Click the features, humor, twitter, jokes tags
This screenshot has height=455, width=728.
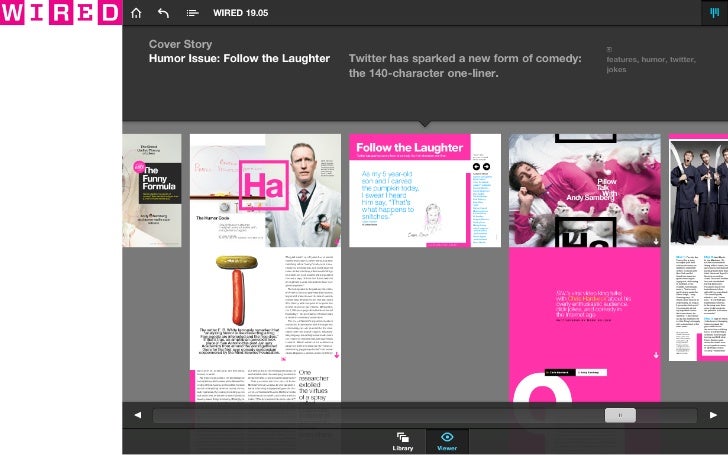click(650, 65)
